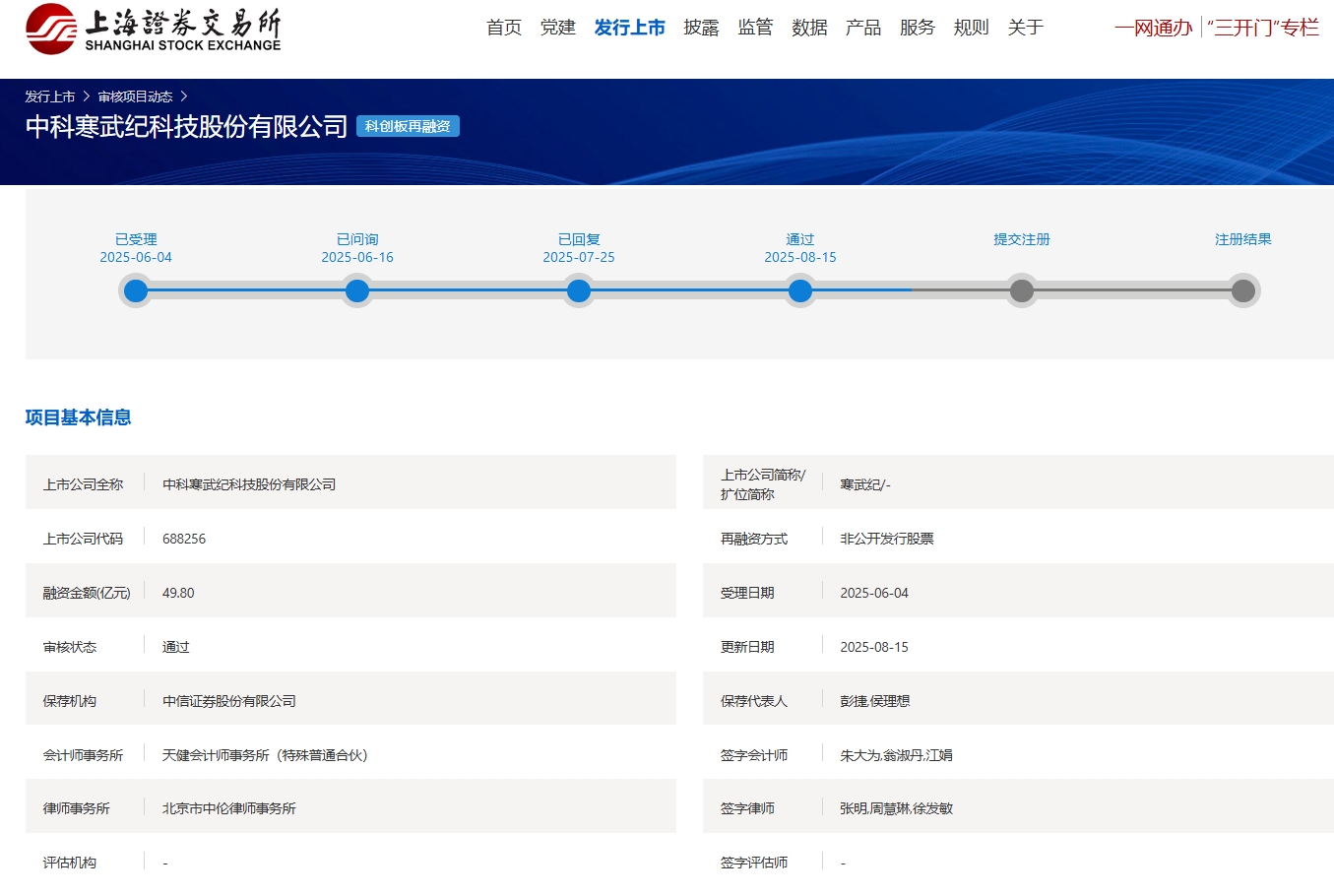The image size is (1334, 896).
Task: Click the financing amount 49.80
Action: (x=178, y=593)
